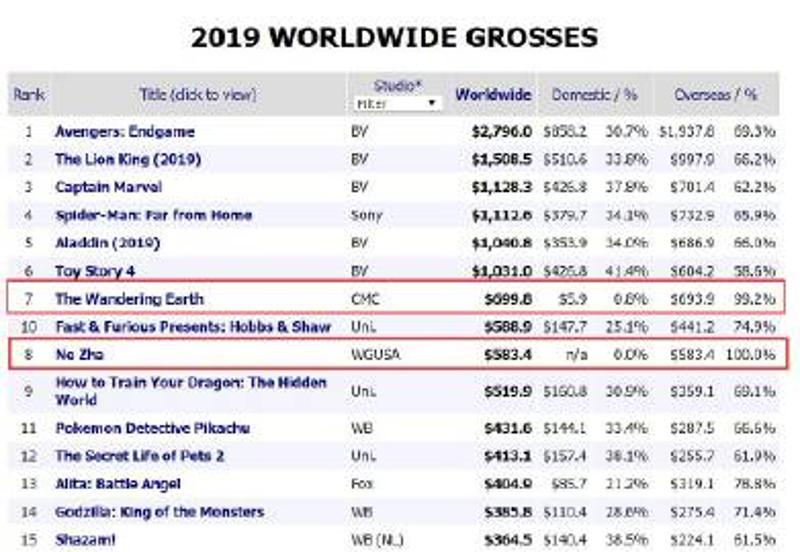Open the Avengers: Endgame title link

125,131
